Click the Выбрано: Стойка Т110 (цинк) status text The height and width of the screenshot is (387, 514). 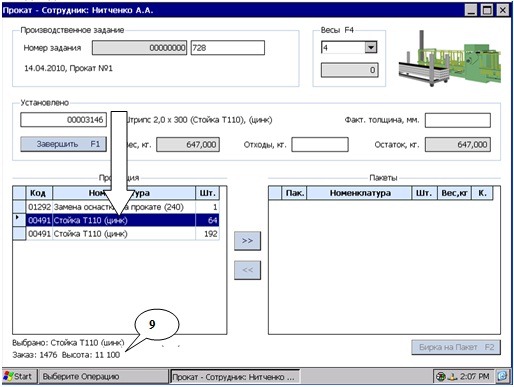pos(68,343)
